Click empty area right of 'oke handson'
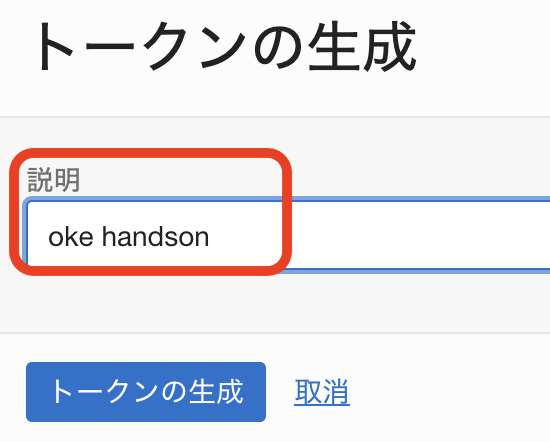 (x=403, y=236)
